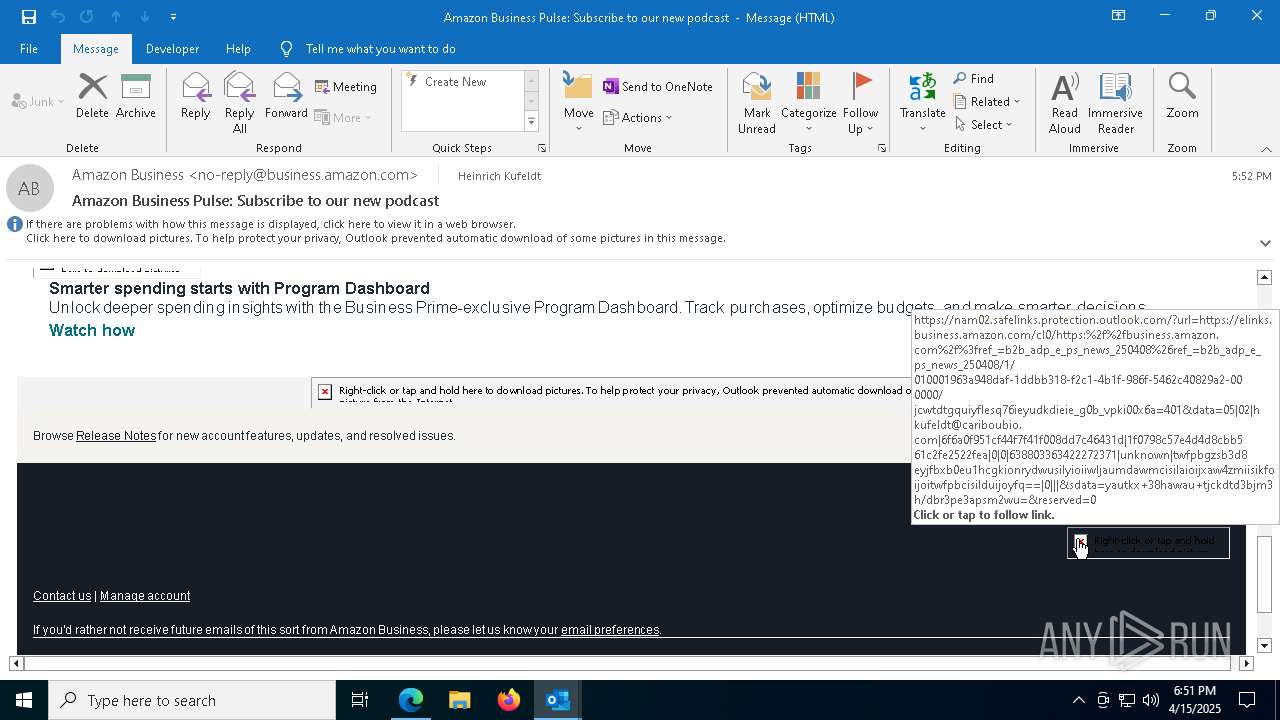Open Task View on the taskbar

coord(360,700)
